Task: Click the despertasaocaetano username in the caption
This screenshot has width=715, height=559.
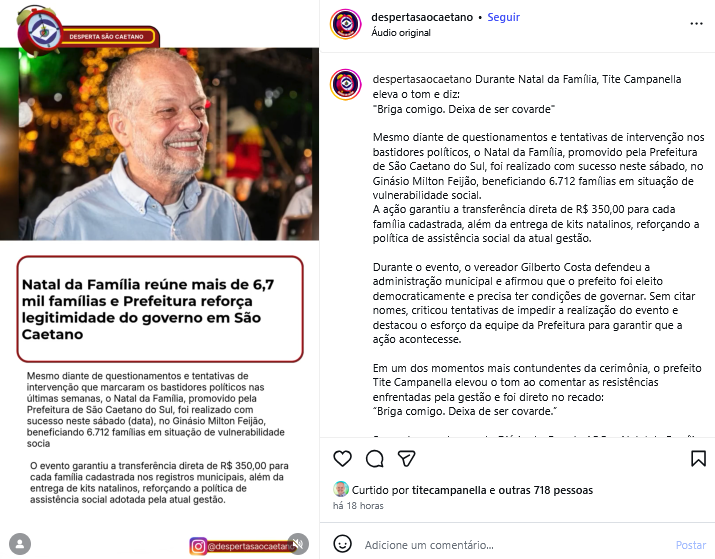Action: pos(422,79)
